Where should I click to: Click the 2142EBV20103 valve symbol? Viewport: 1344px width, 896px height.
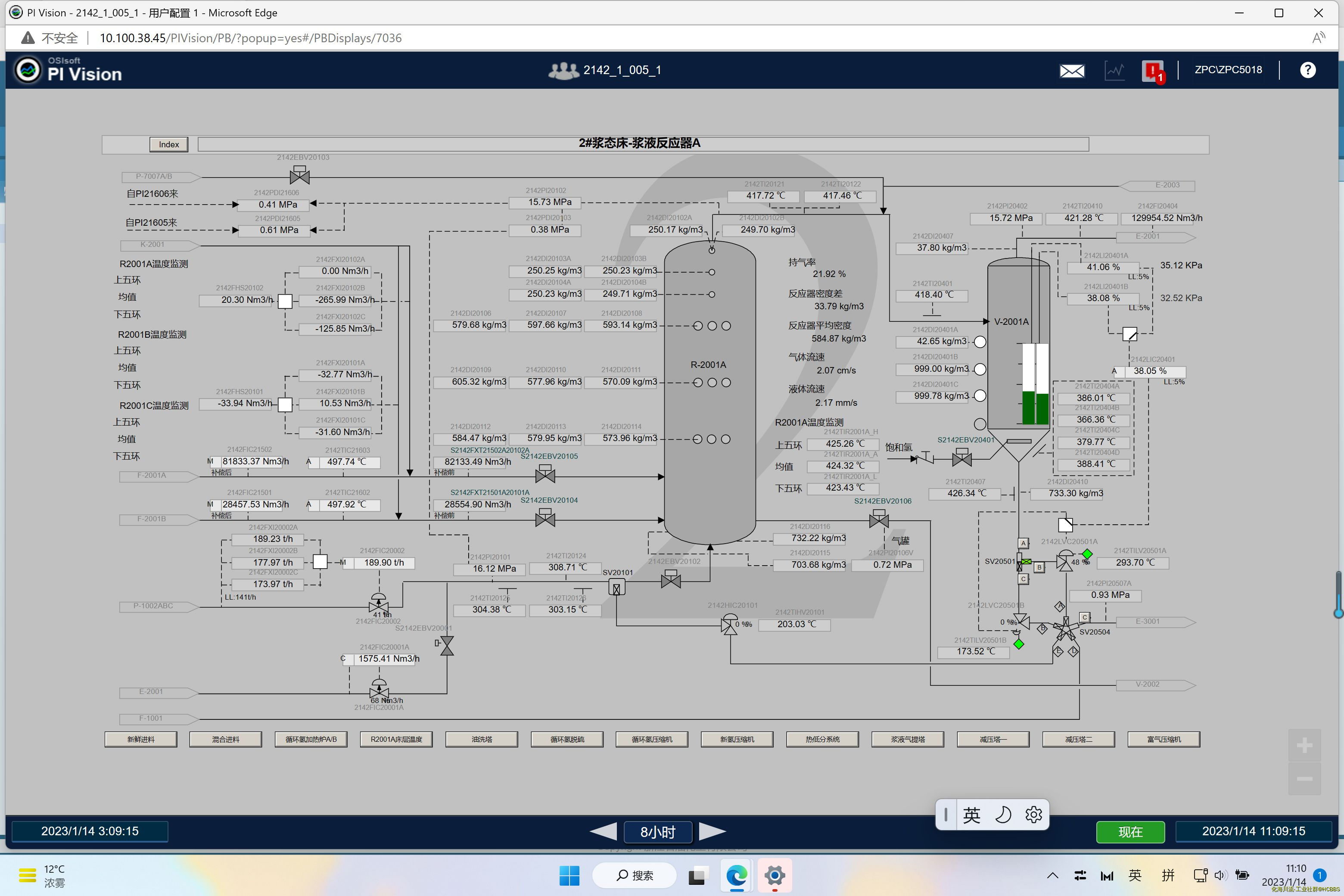point(300,175)
